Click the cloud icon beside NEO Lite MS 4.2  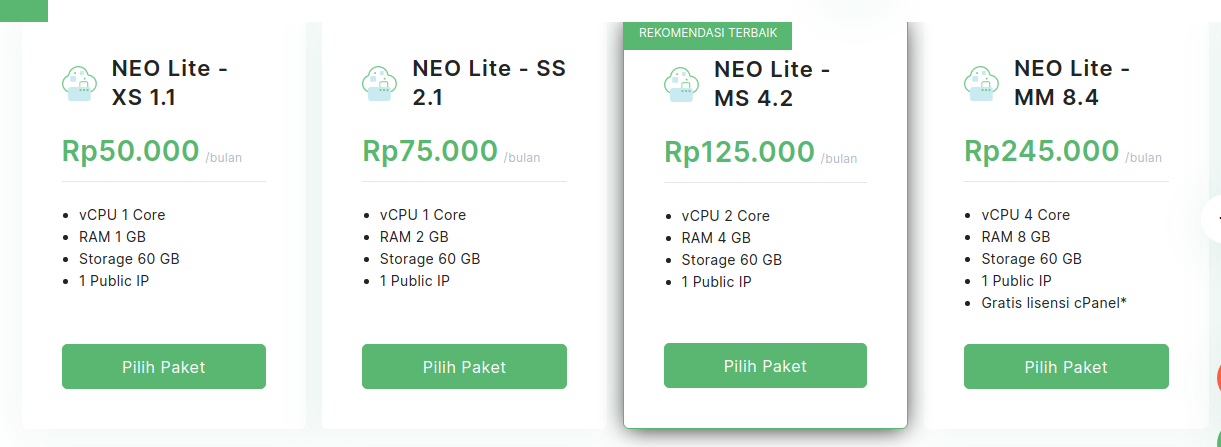coord(682,85)
